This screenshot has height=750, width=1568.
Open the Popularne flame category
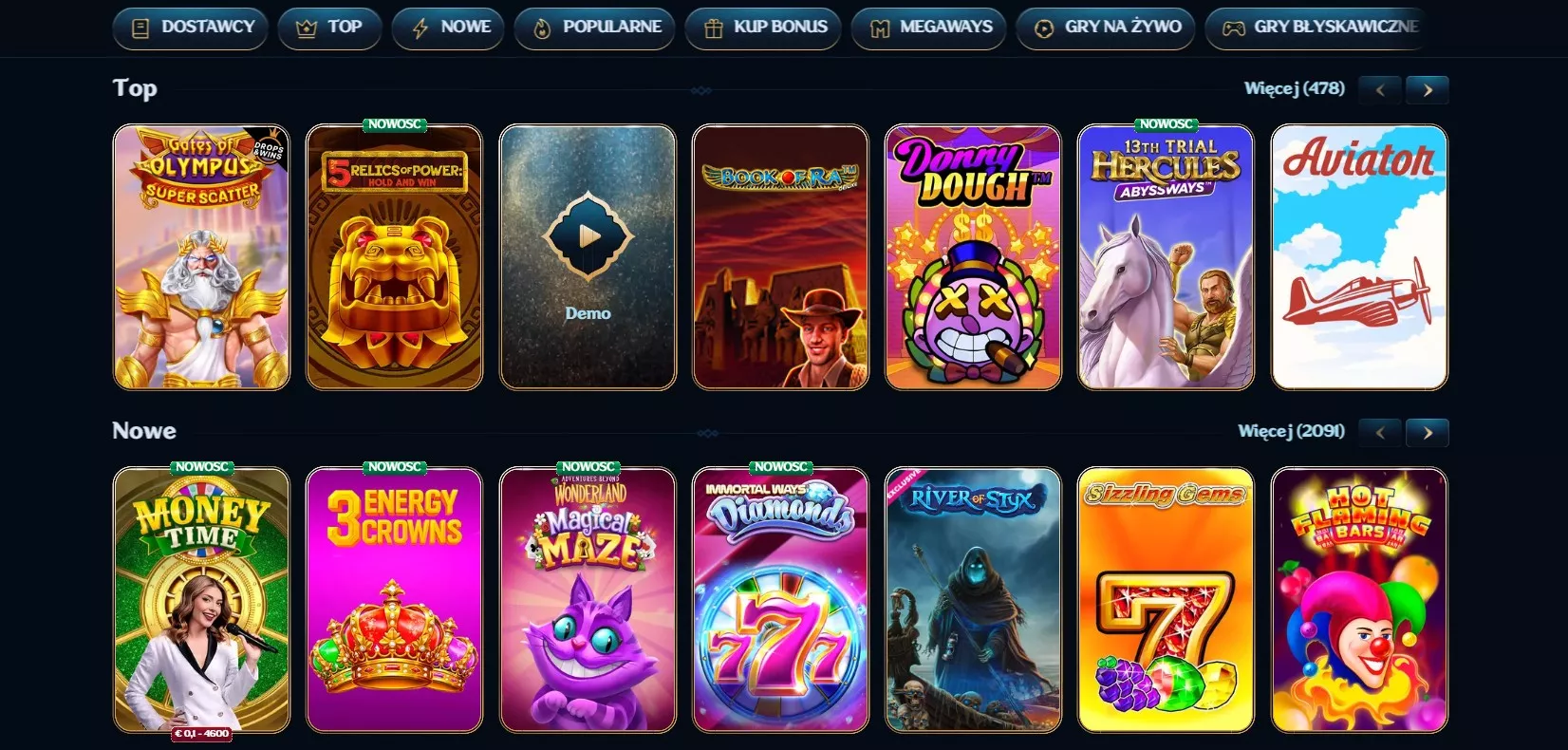(x=594, y=28)
